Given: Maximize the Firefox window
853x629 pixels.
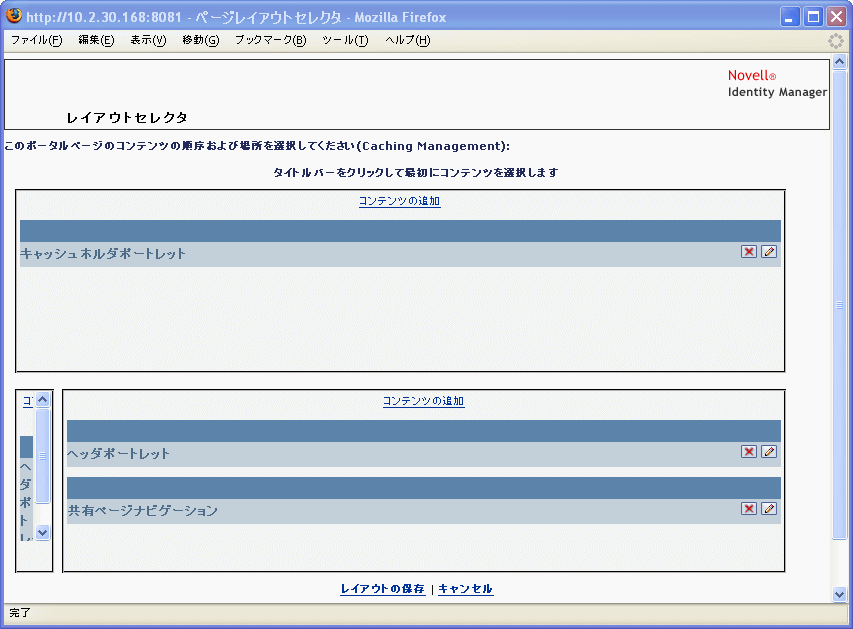Looking at the screenshot, I should (x=813, y=16).
